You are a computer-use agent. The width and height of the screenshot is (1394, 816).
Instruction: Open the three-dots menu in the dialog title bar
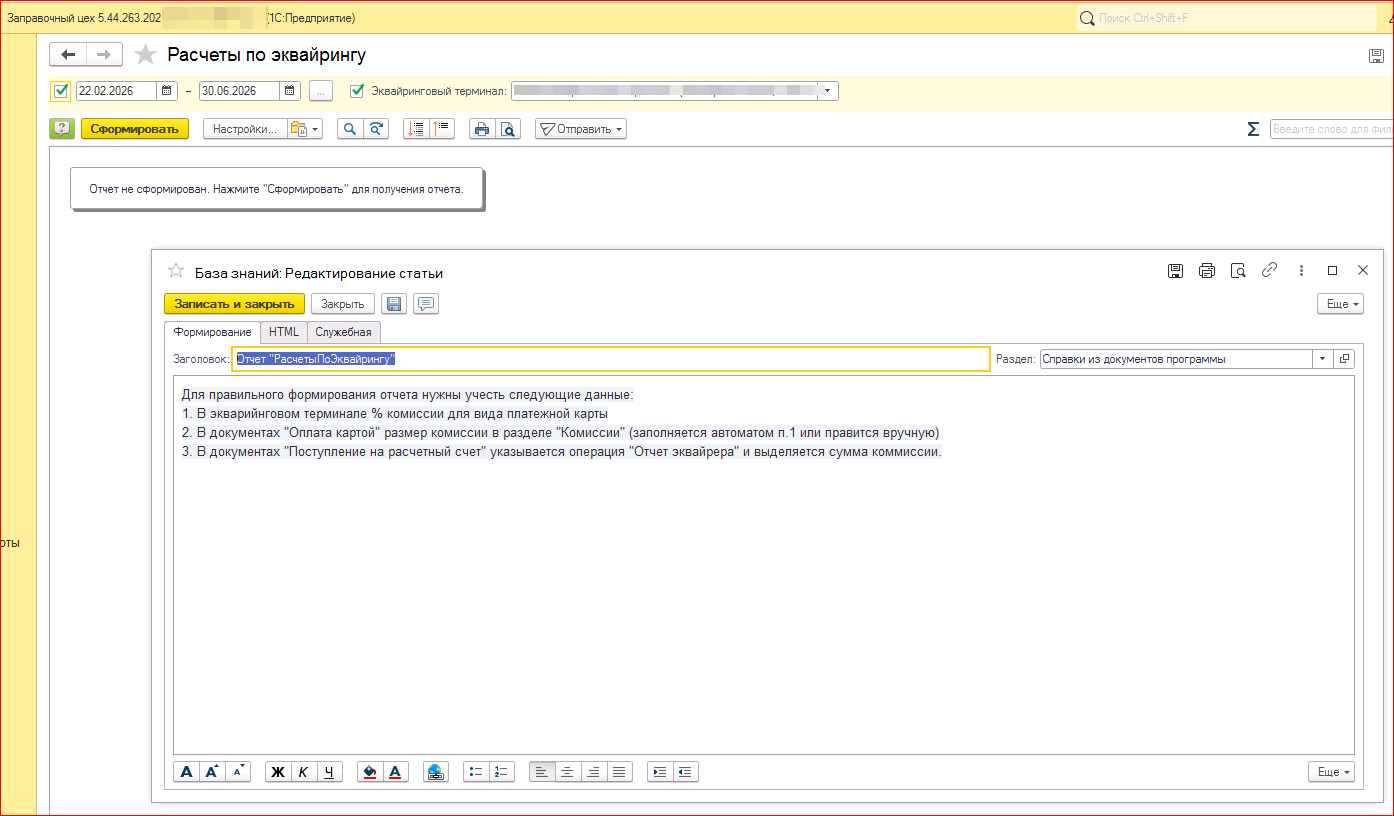coord(1301,271)
